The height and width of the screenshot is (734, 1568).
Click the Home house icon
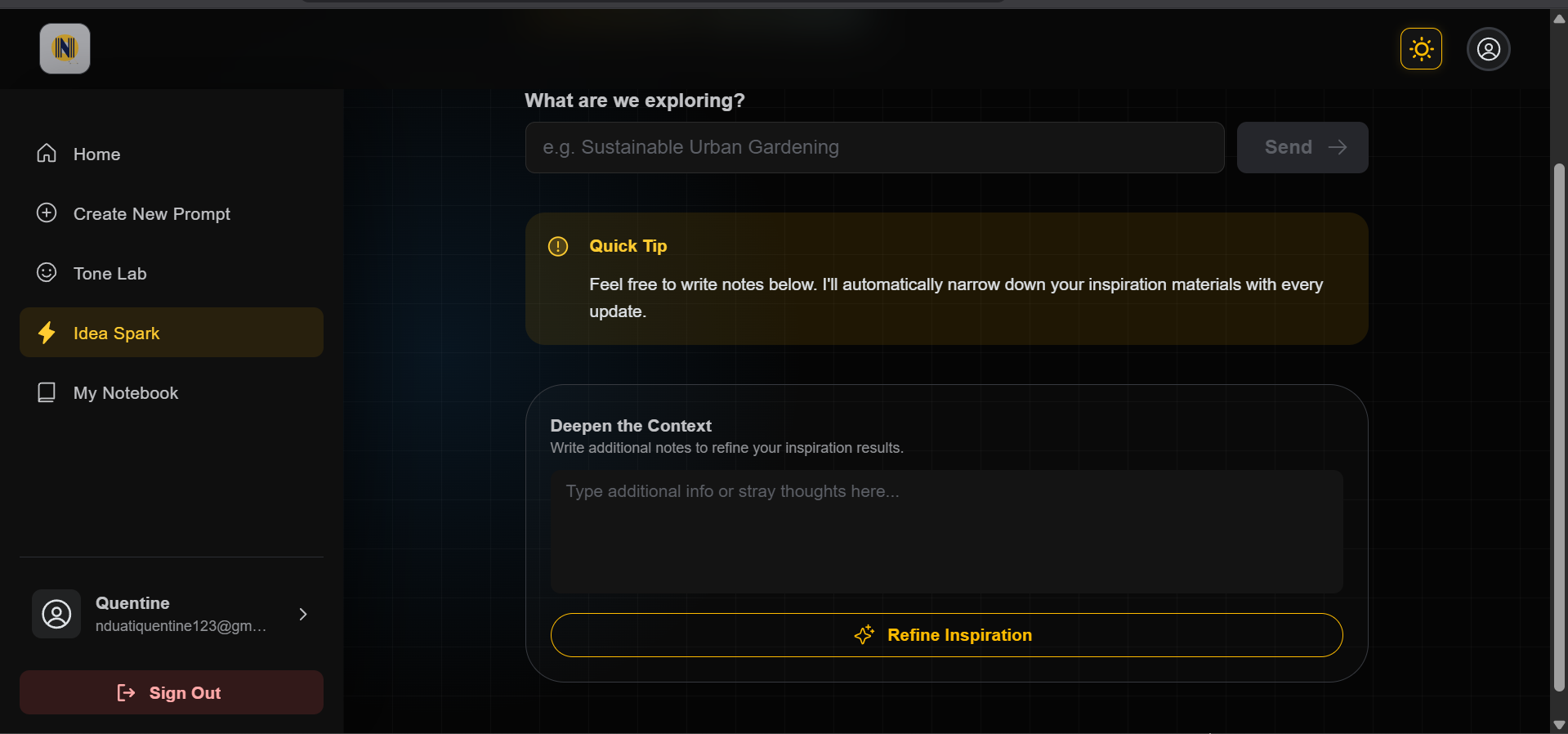47,154
